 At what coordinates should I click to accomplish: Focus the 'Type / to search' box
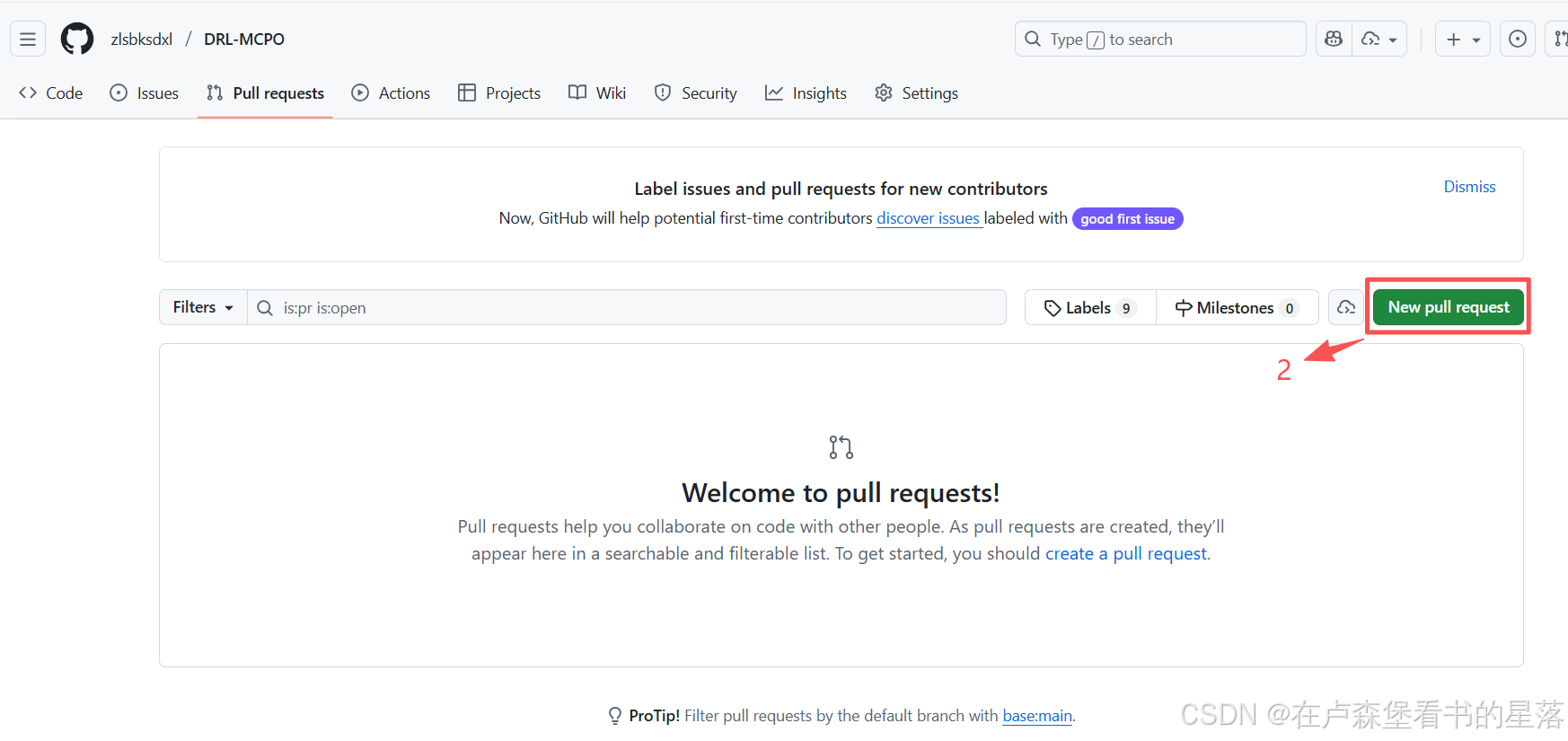click(x=1159, y=40)
